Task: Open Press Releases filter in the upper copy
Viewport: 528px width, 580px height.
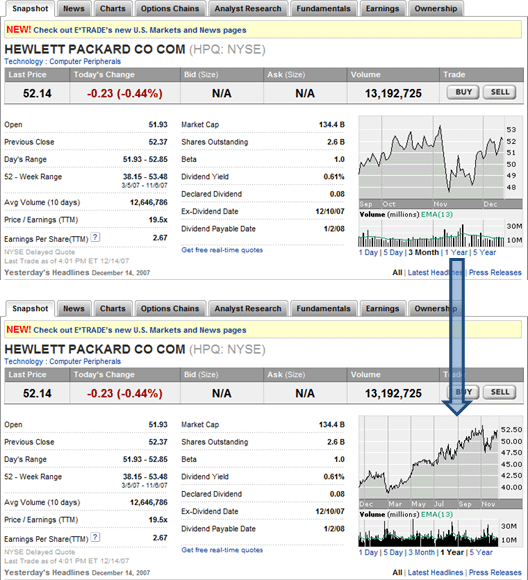Action: tap(495, 273)
